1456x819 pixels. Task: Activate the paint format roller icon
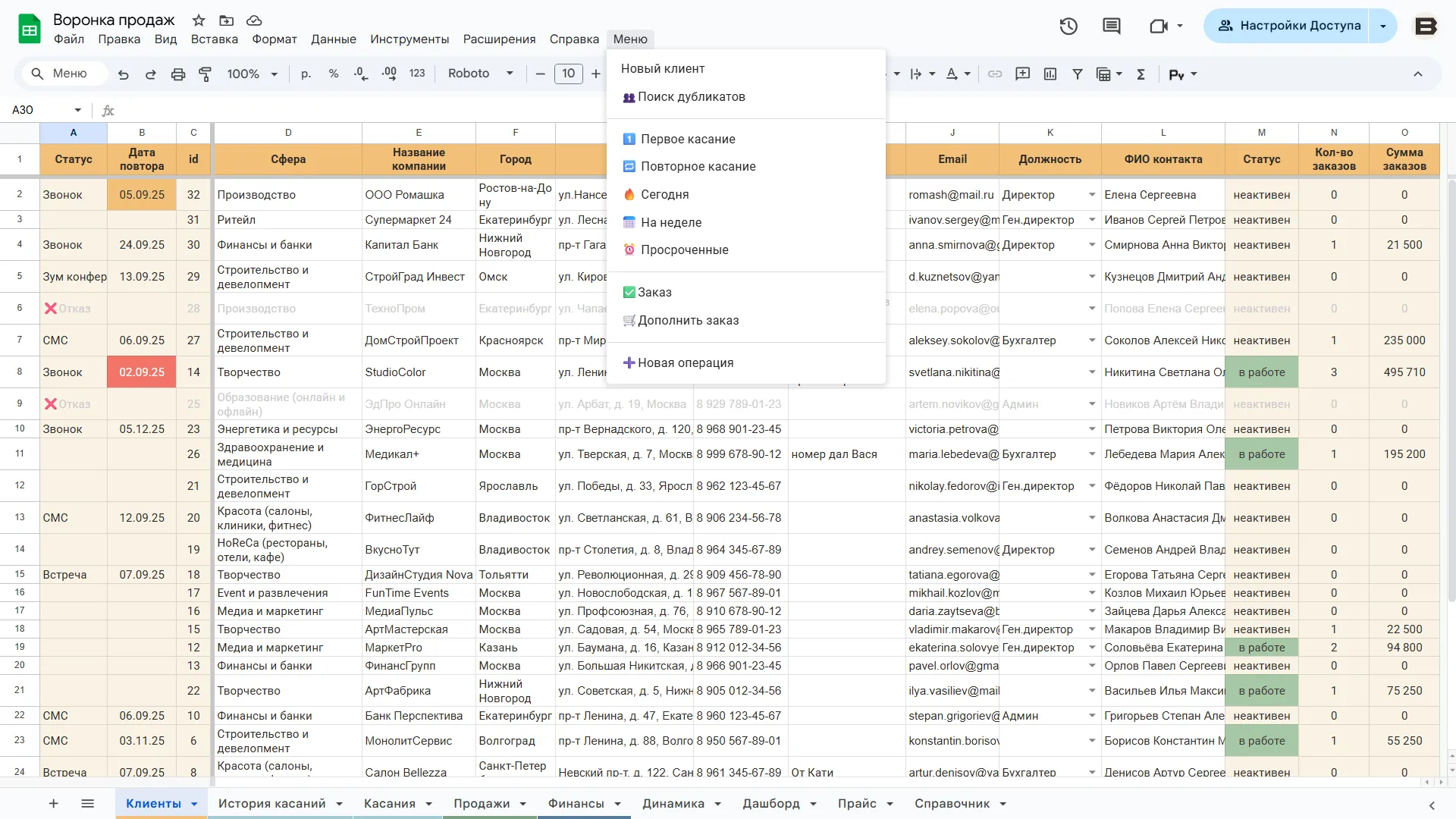click(206, 74)
